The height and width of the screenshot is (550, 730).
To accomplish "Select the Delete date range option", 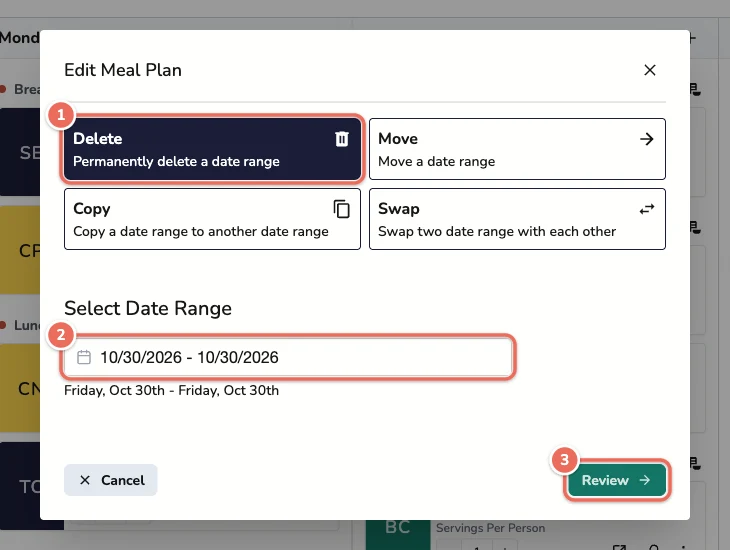I will coord(212,149).
